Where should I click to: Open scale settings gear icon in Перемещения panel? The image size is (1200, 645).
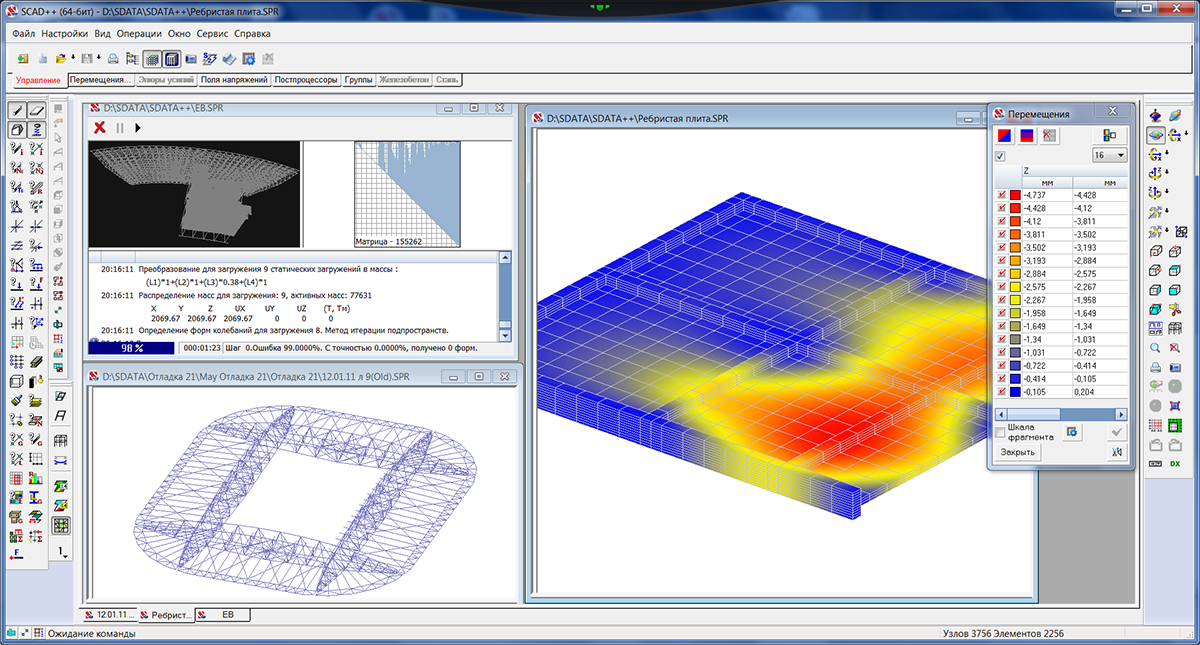click(1072, 432)
